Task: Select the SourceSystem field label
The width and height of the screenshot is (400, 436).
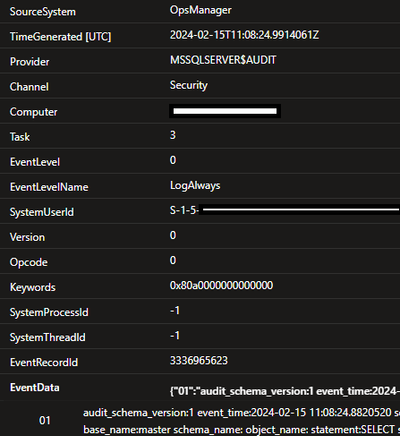Action: (x=43, y=12)
